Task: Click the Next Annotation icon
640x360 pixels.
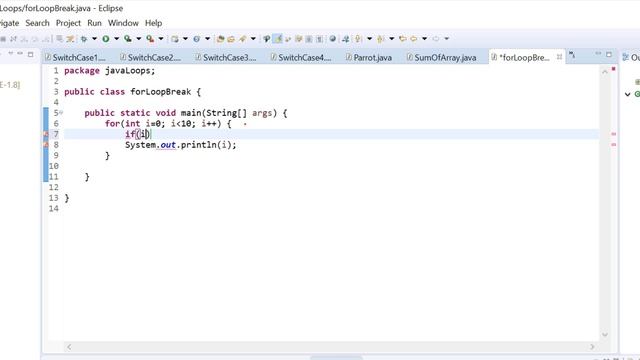Action: coord(358,39)
